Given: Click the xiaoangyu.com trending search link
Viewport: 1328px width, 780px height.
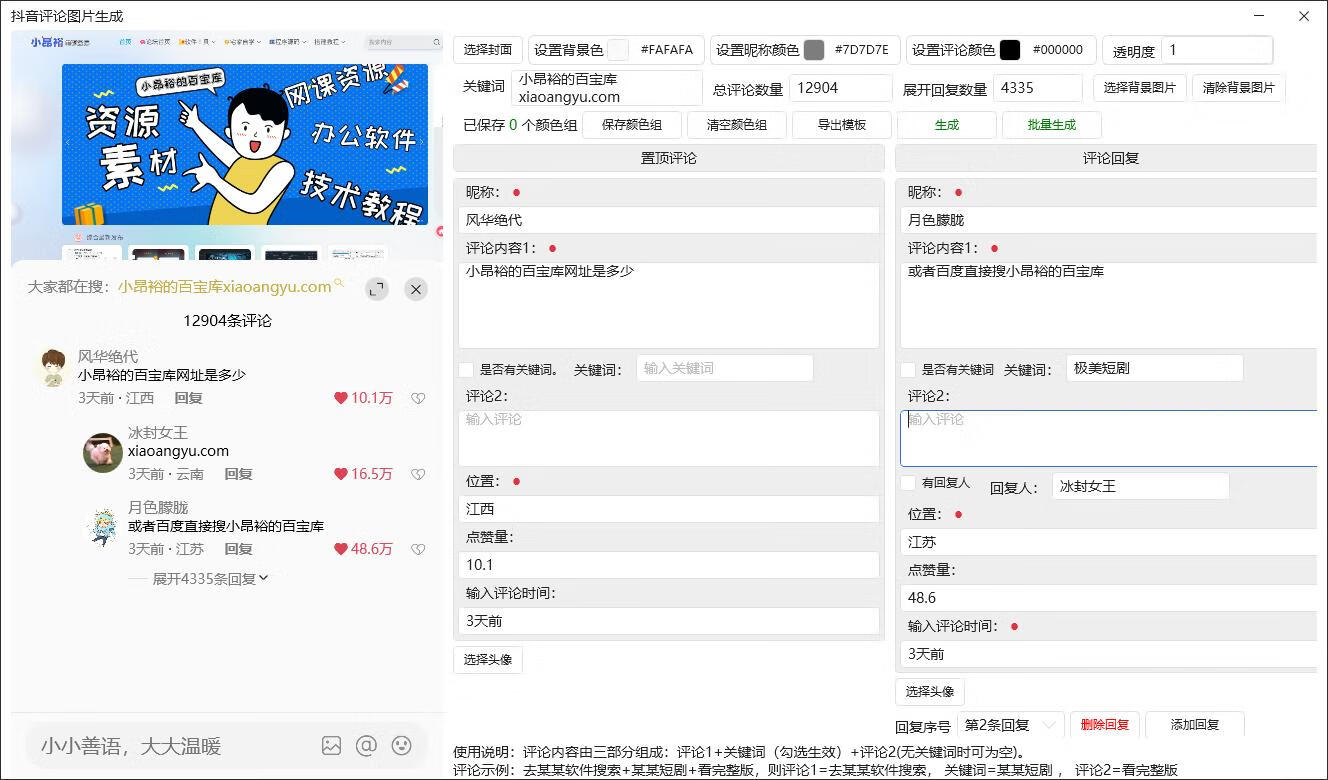Looking at the screenshot, I should click(x=225, y=287).
